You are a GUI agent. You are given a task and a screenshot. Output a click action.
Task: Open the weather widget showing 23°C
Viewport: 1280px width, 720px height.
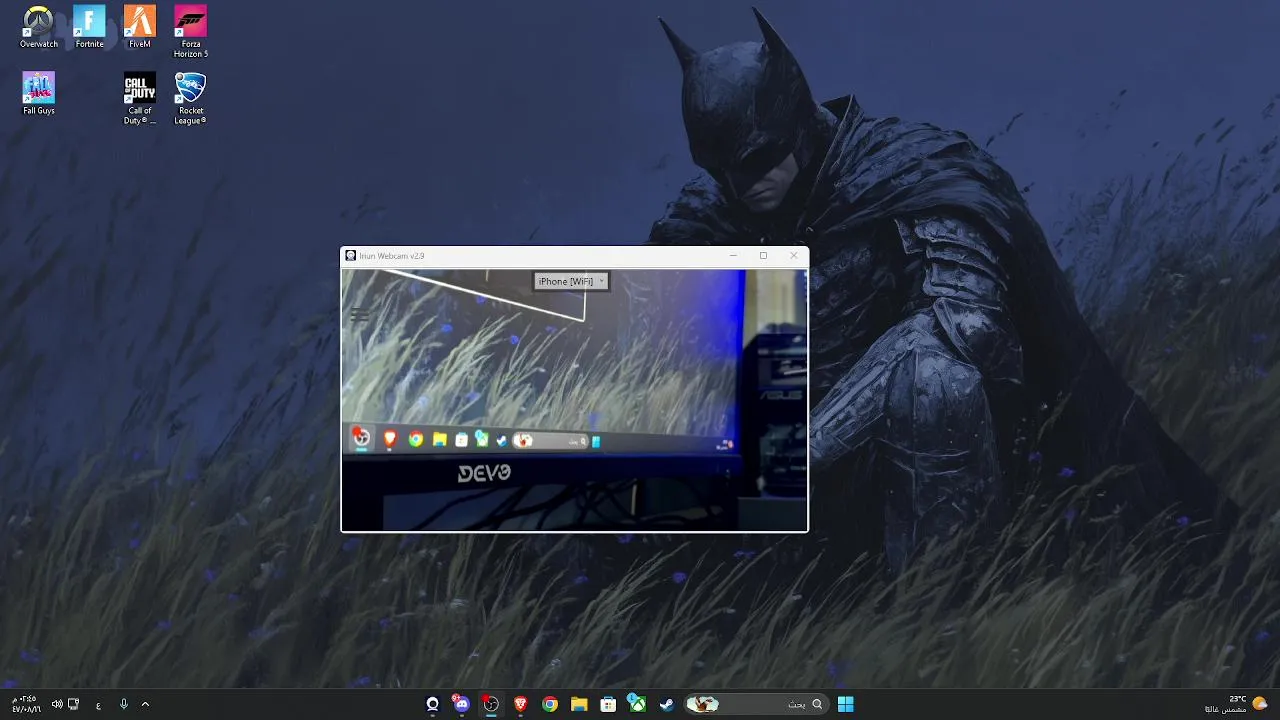(1236, 704)
